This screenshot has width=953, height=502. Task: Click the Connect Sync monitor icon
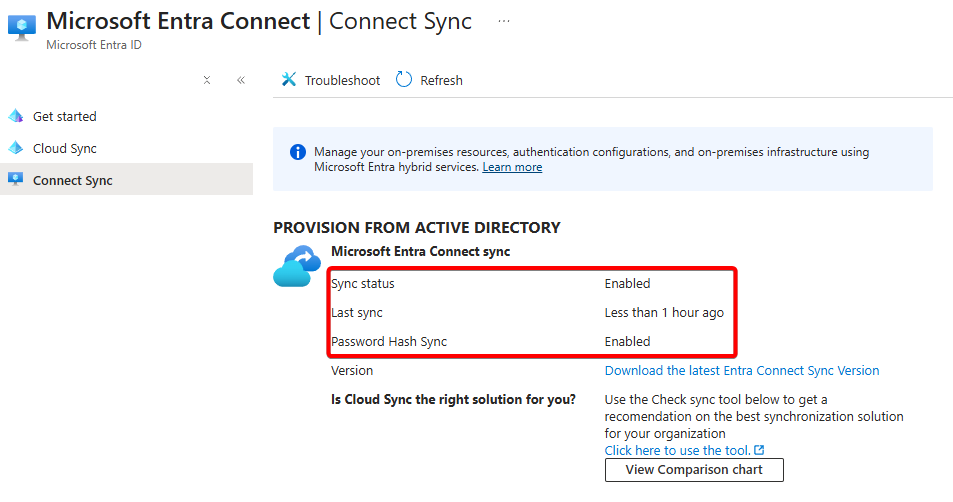point(15,180)
